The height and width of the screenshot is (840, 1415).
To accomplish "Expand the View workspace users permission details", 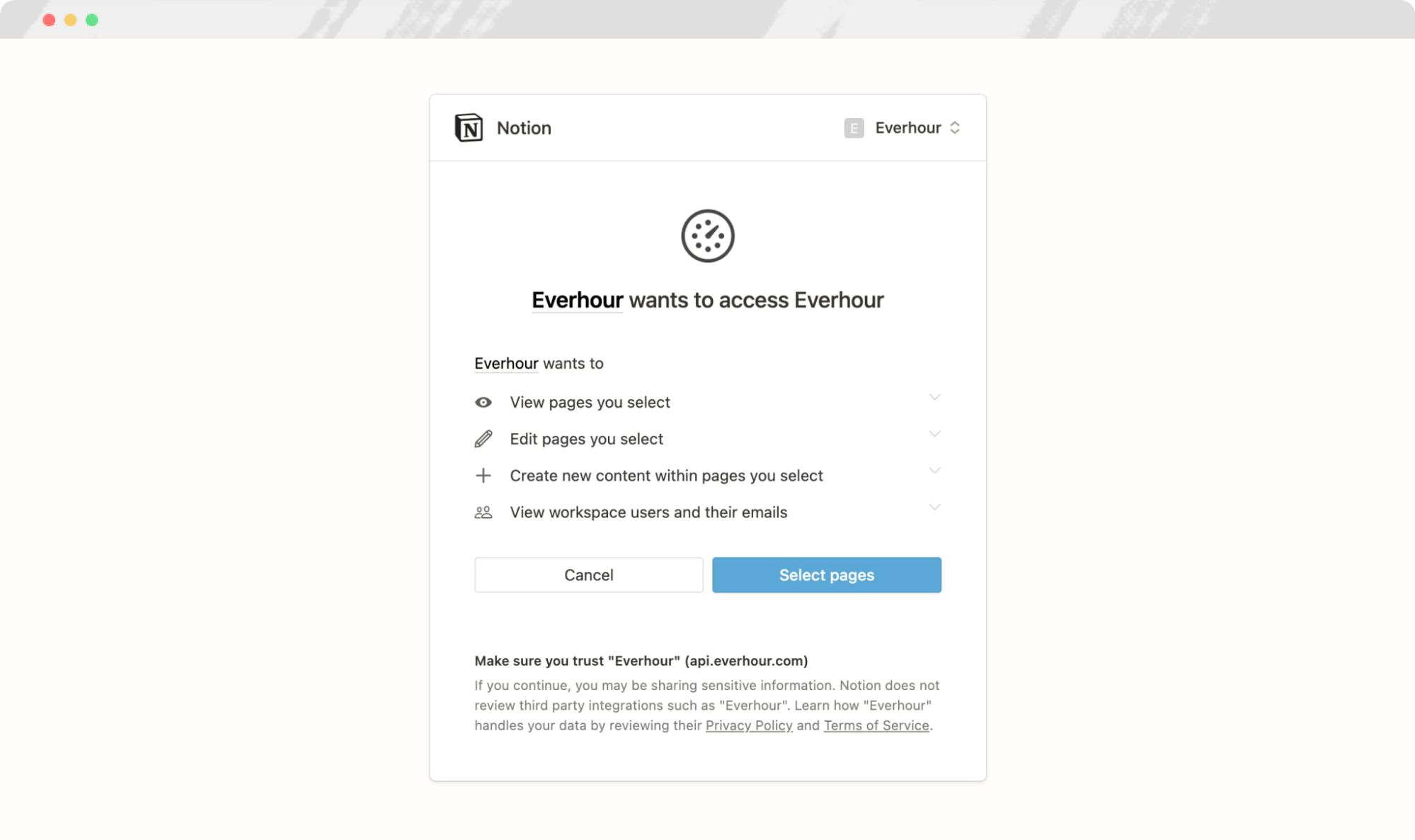I will pyautogui.click(x=935, y=507).
